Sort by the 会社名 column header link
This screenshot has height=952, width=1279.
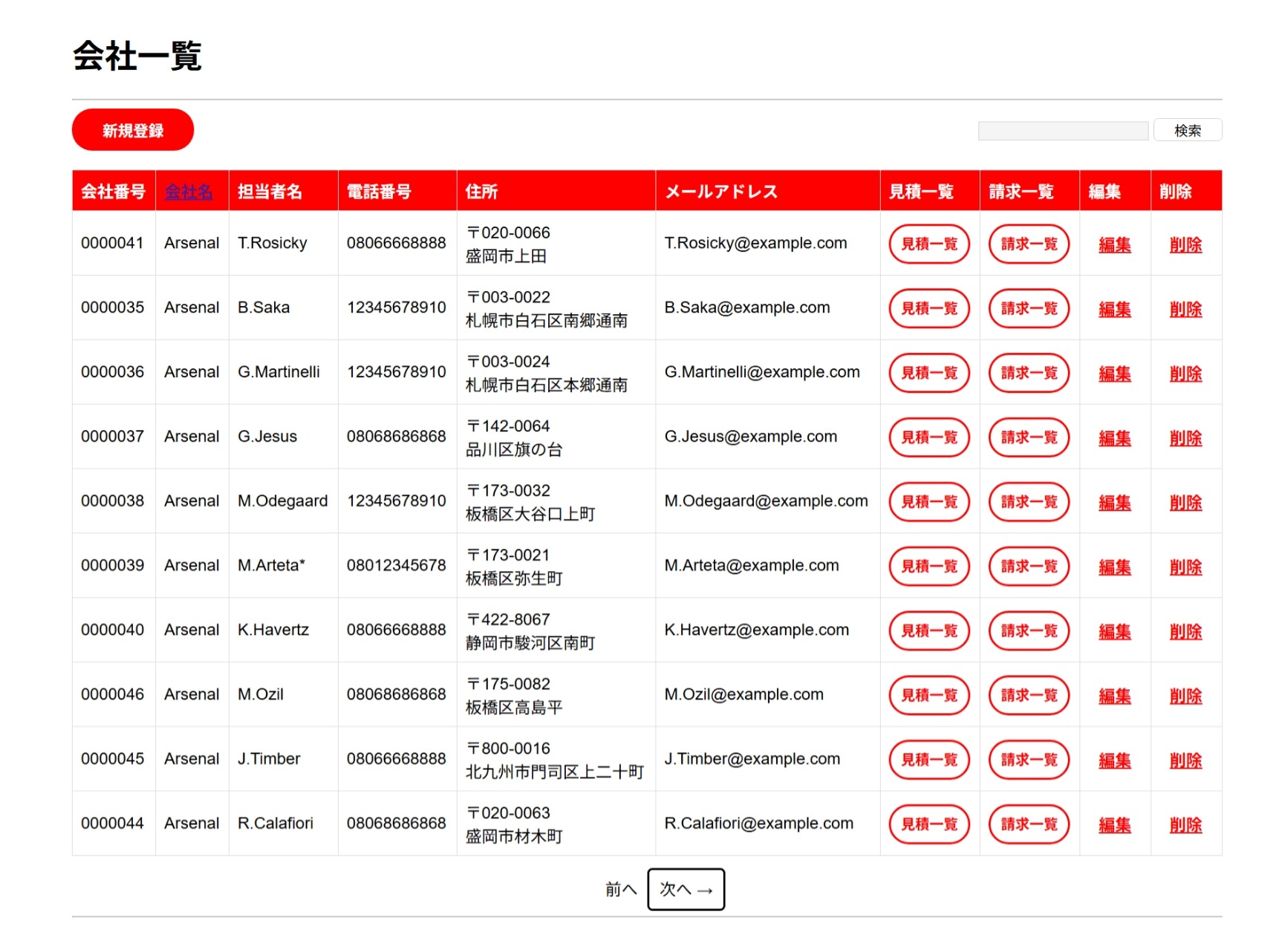pyautogui.click(x=188, y=192)
